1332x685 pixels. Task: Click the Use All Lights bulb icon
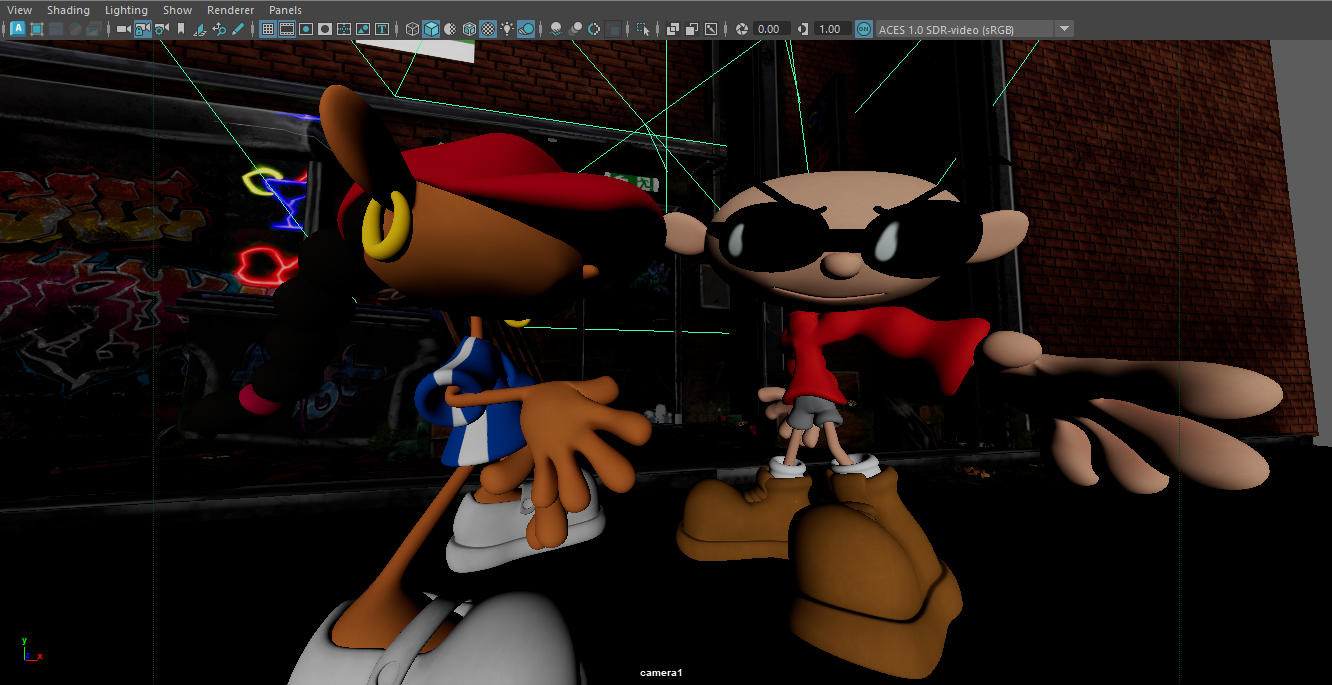click(x=507, y=29)
